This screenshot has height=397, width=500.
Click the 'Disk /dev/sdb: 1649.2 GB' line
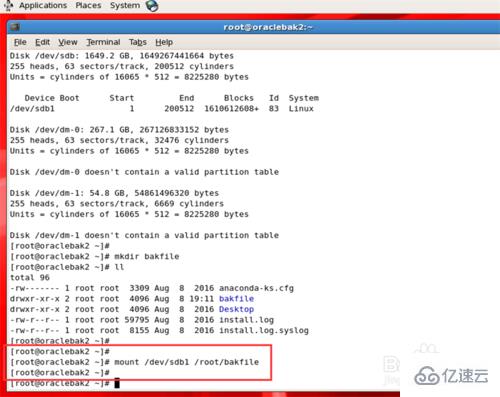click(122, 56)
